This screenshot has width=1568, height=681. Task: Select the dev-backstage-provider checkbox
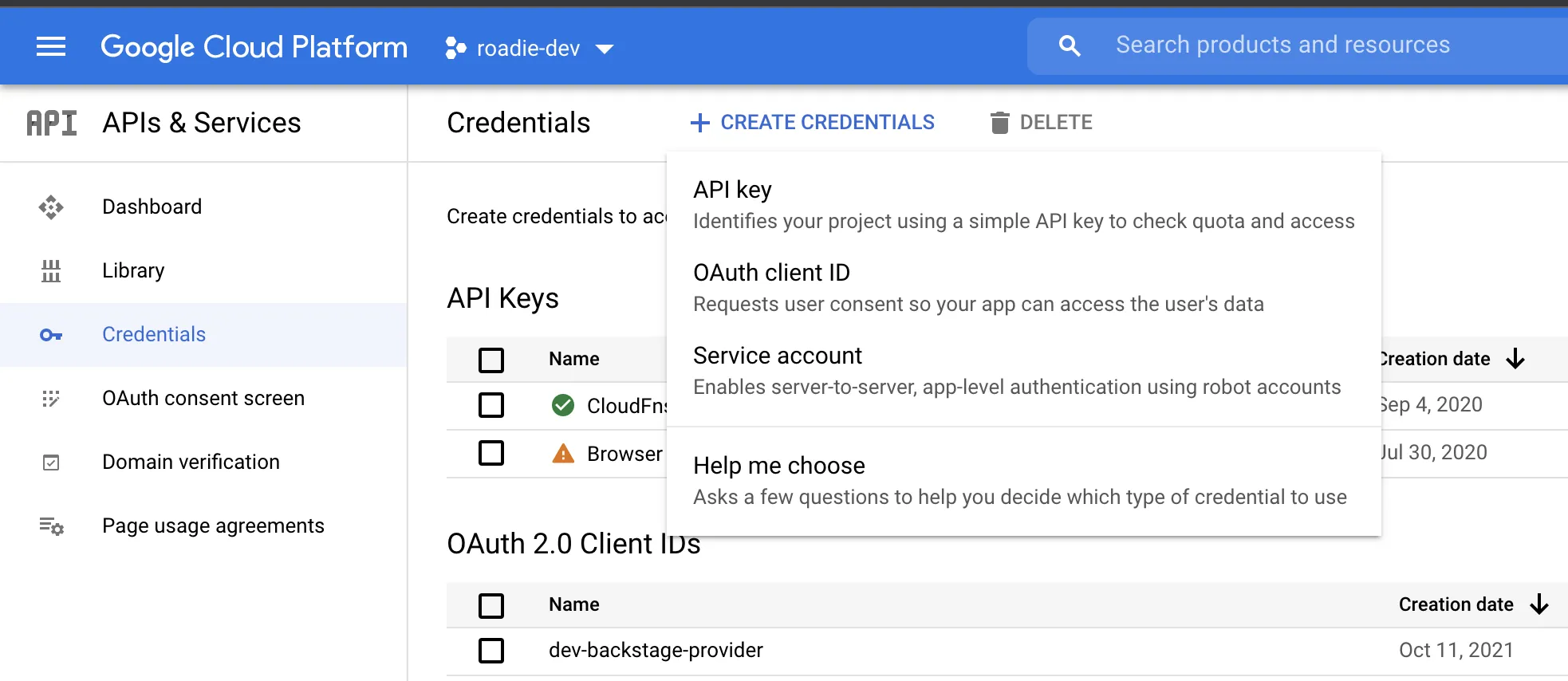coord(492,650)
